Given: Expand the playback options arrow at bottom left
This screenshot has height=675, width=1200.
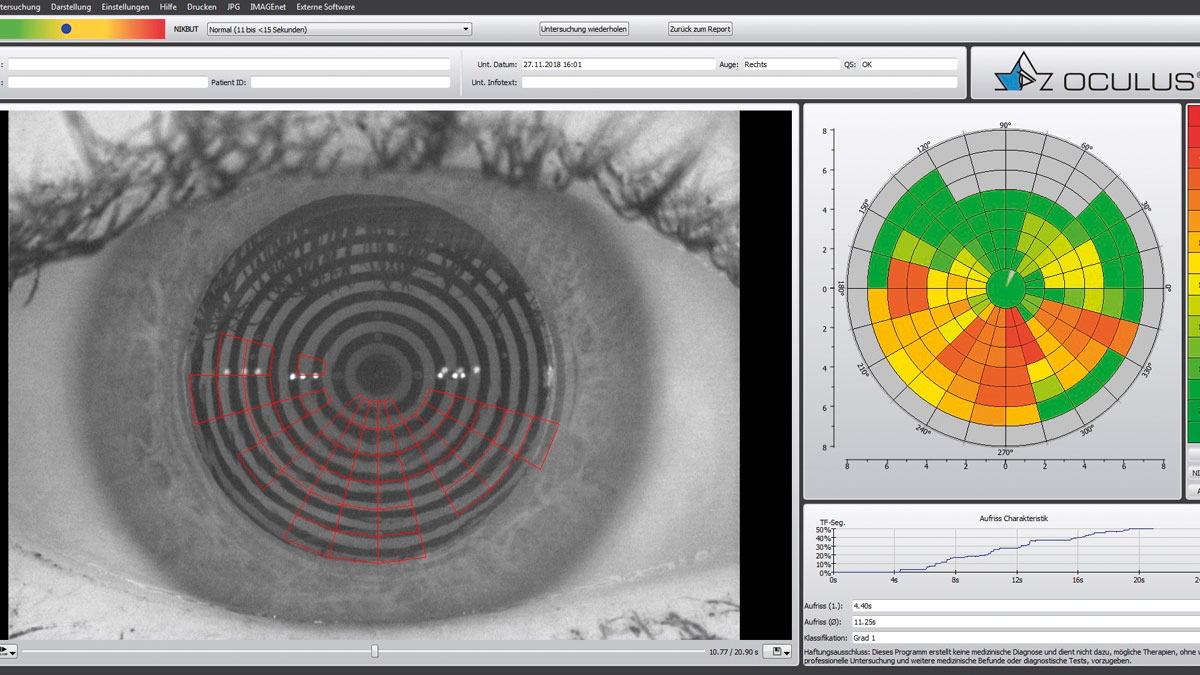Looking at the screenshot, I should [13, 652].
